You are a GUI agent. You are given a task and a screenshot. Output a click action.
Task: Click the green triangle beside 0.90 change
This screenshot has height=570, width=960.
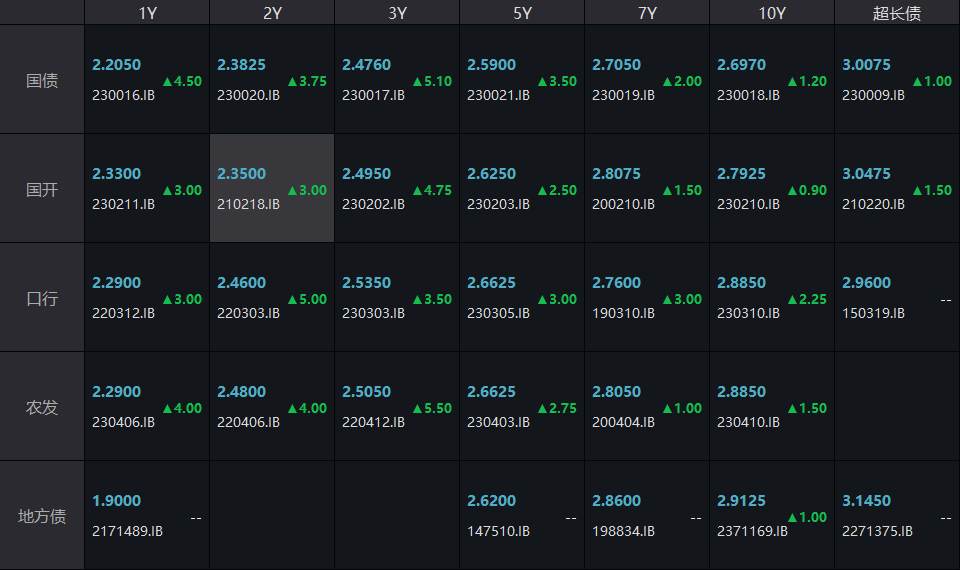coord(793,190)
